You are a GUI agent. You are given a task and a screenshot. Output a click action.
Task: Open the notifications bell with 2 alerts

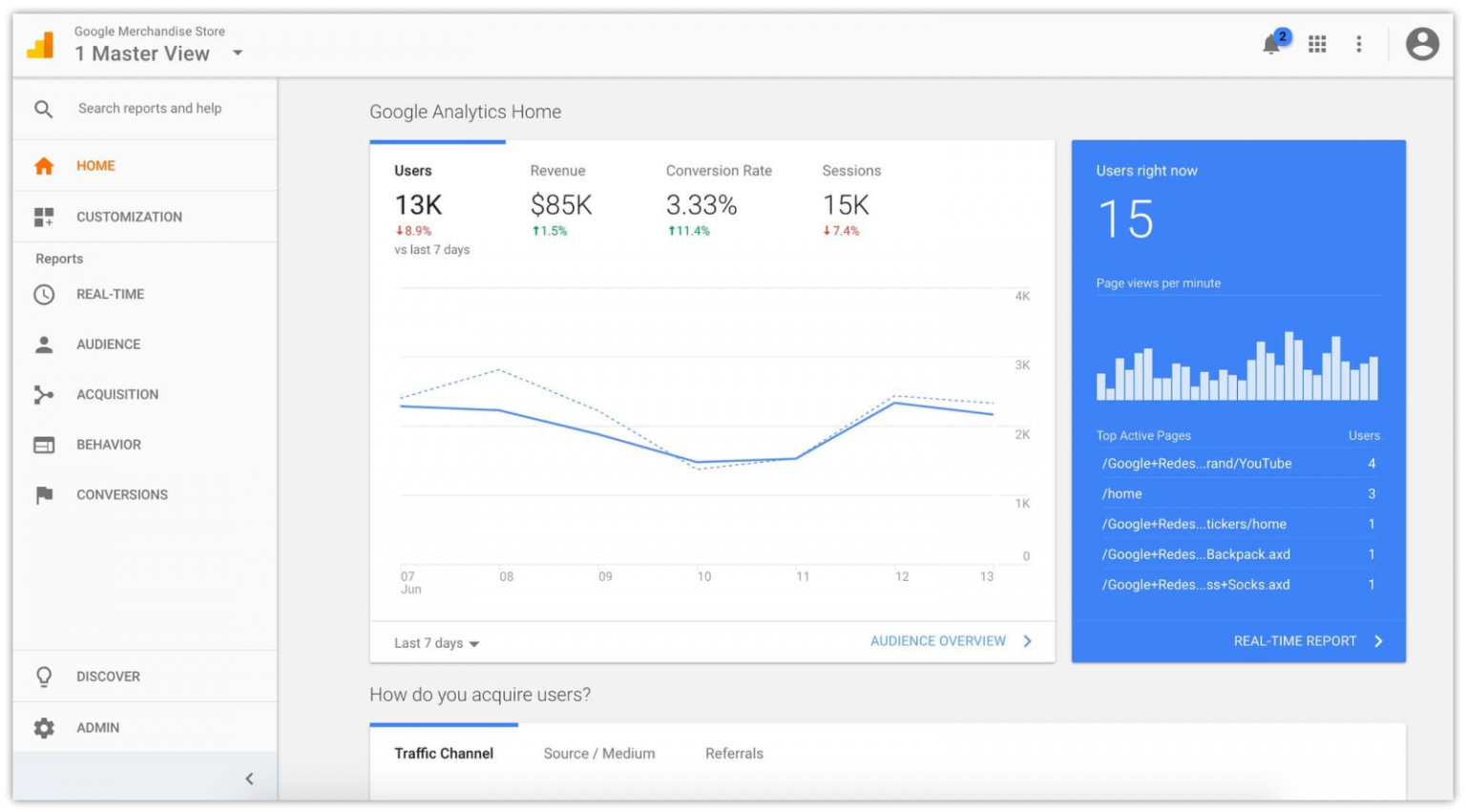[1272, 45]
